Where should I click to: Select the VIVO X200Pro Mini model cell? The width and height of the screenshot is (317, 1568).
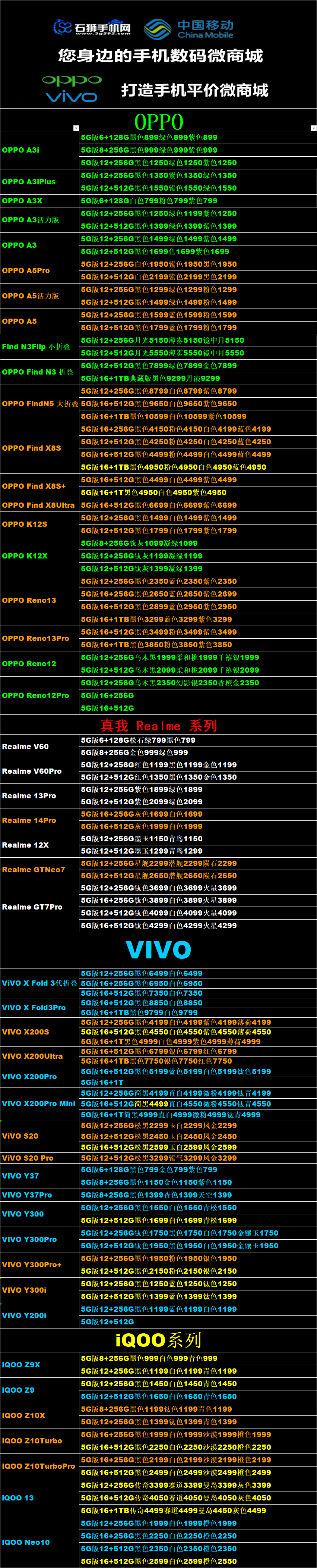(x=40, y=1104)
